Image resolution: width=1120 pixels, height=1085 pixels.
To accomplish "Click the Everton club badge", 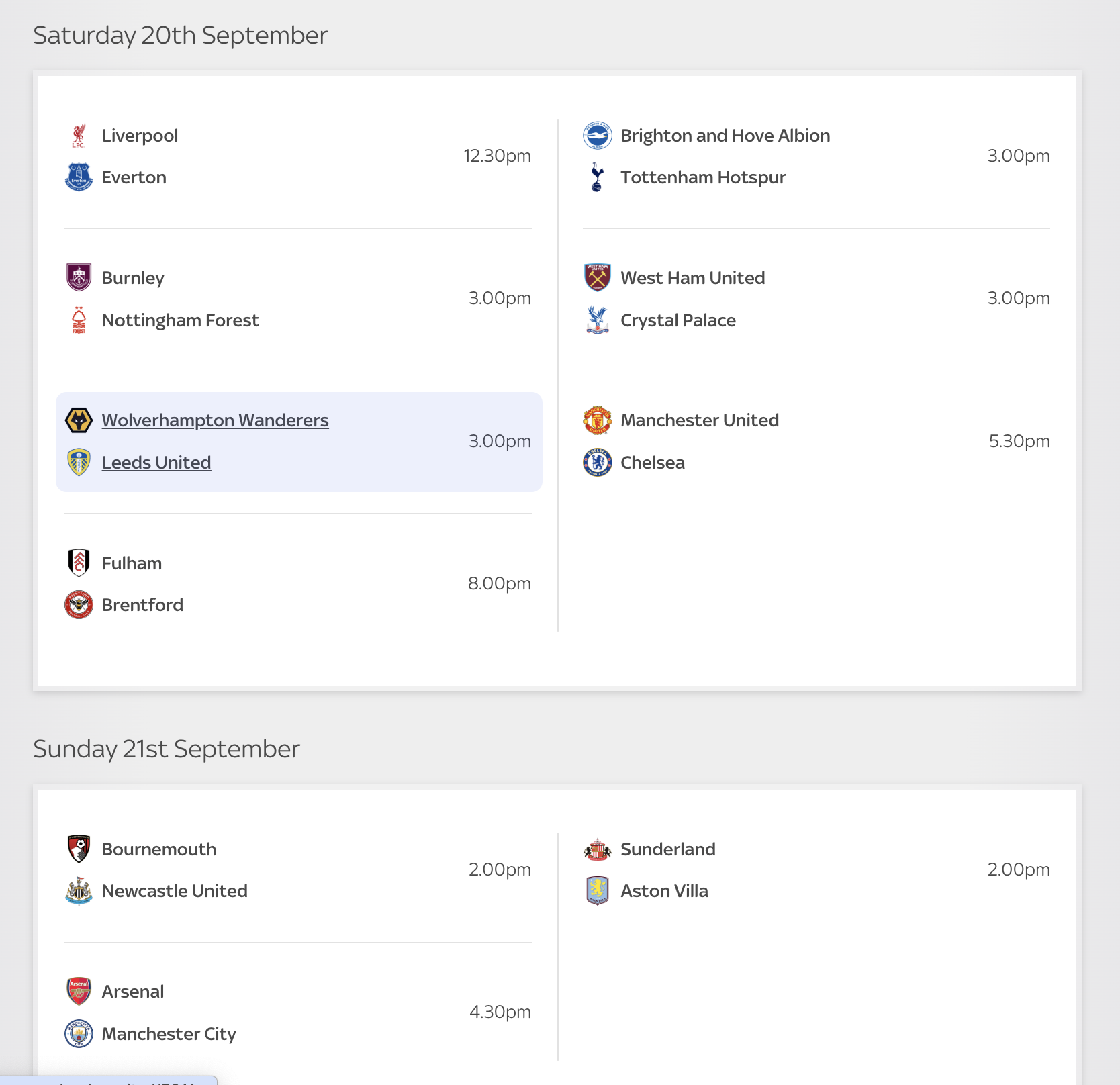I will tap(79, 177).
